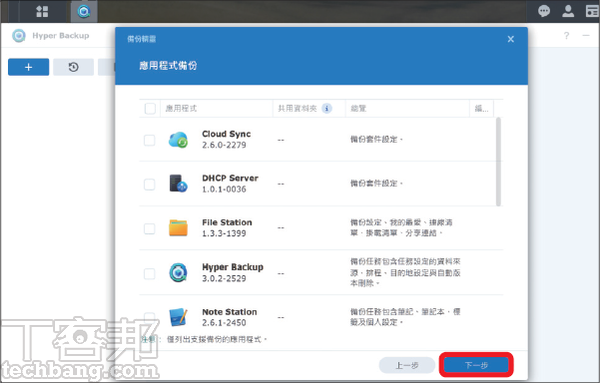This screenshot has height=383, width=600.
Task: Open the DSM main menu grid icon
Action: coord(42,11)
